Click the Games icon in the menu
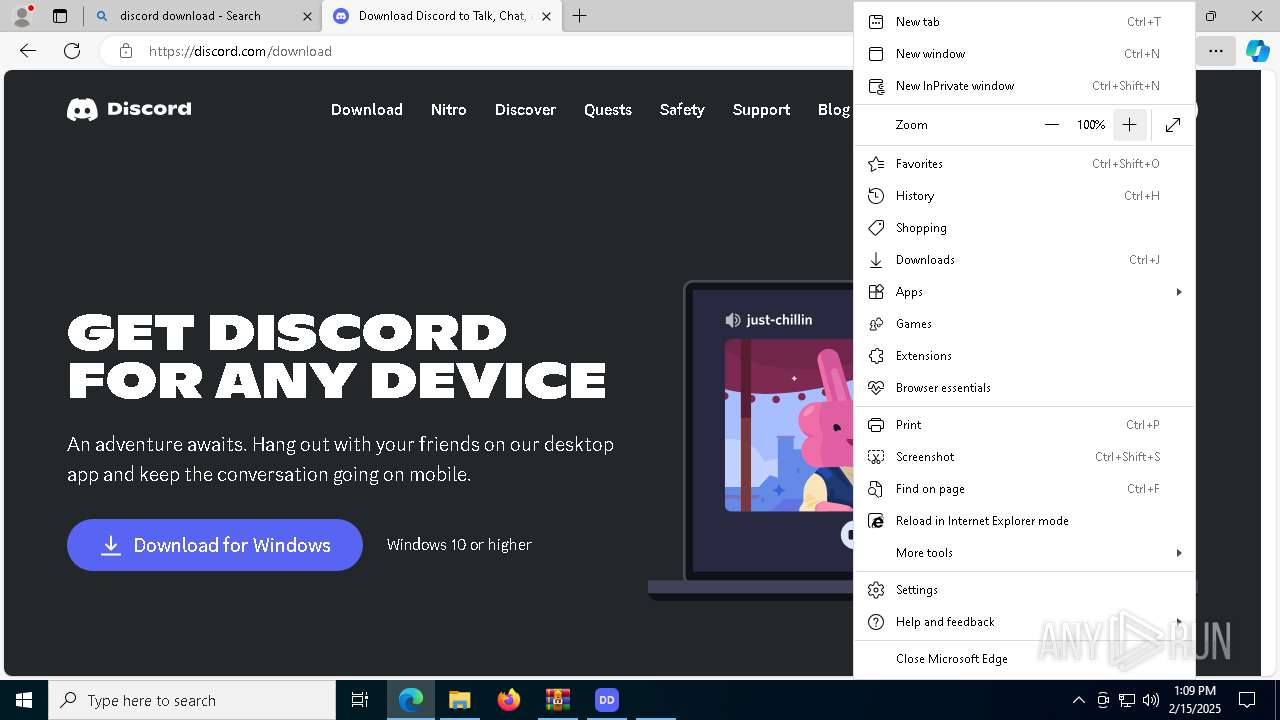 (x=876, y=324)
